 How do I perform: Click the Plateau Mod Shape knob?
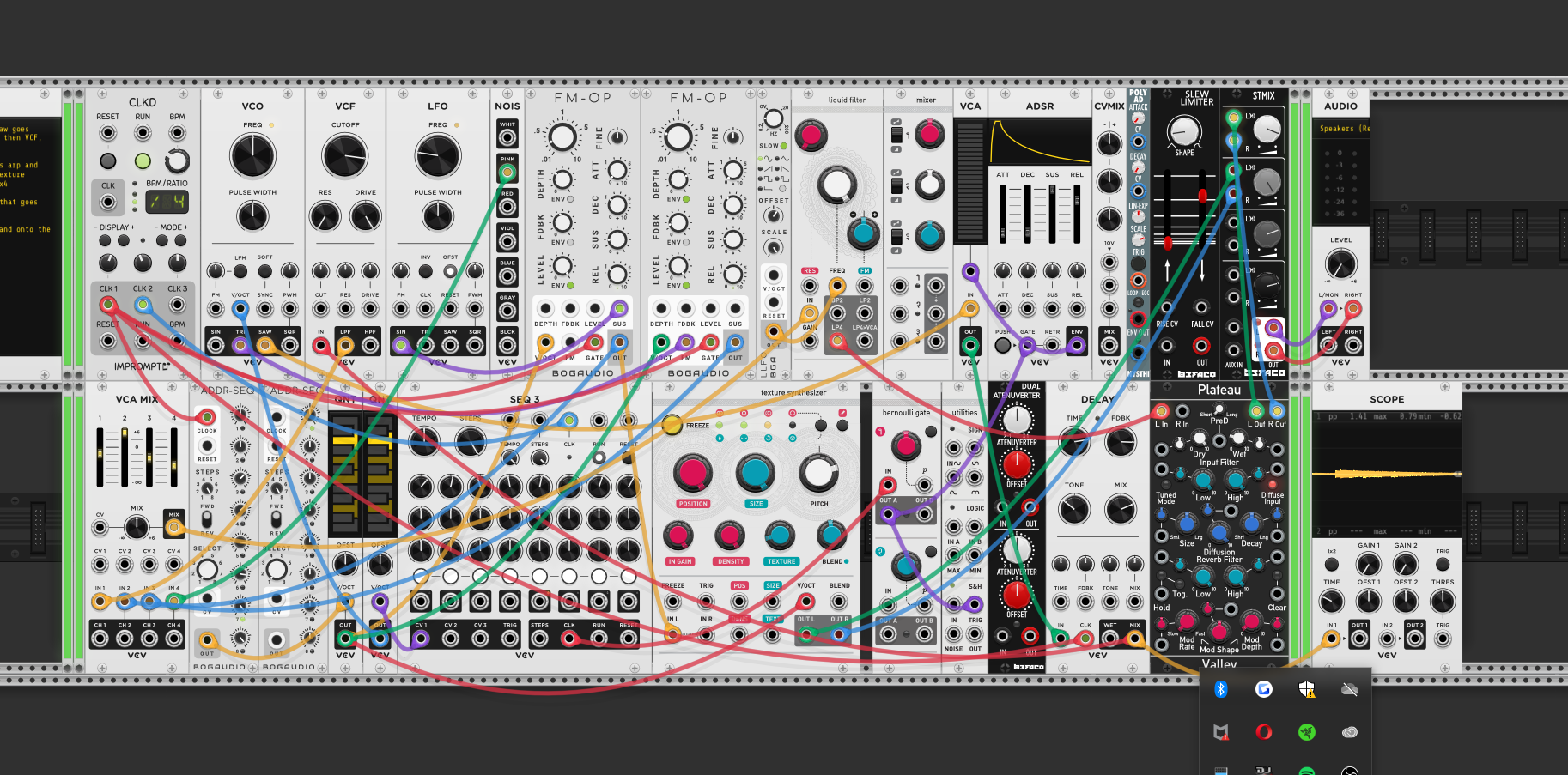click(x=1219, y=631)
